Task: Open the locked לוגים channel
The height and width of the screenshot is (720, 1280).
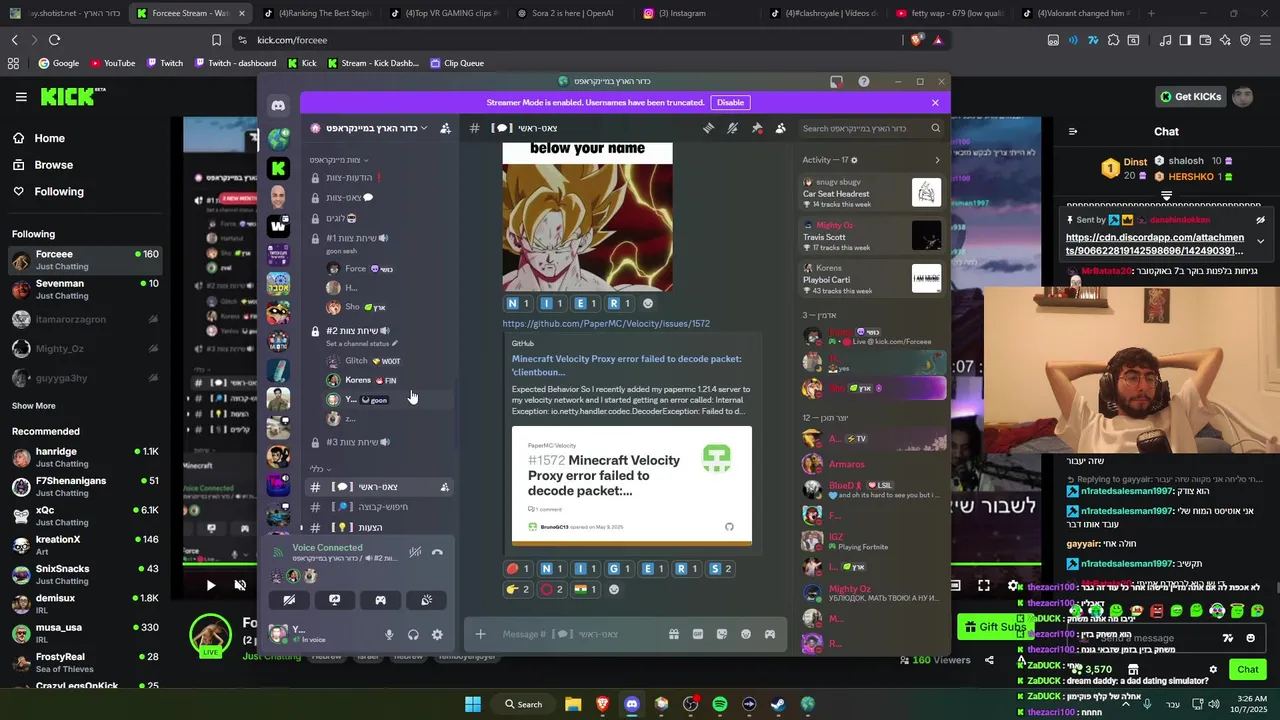Action: [378, 218]
